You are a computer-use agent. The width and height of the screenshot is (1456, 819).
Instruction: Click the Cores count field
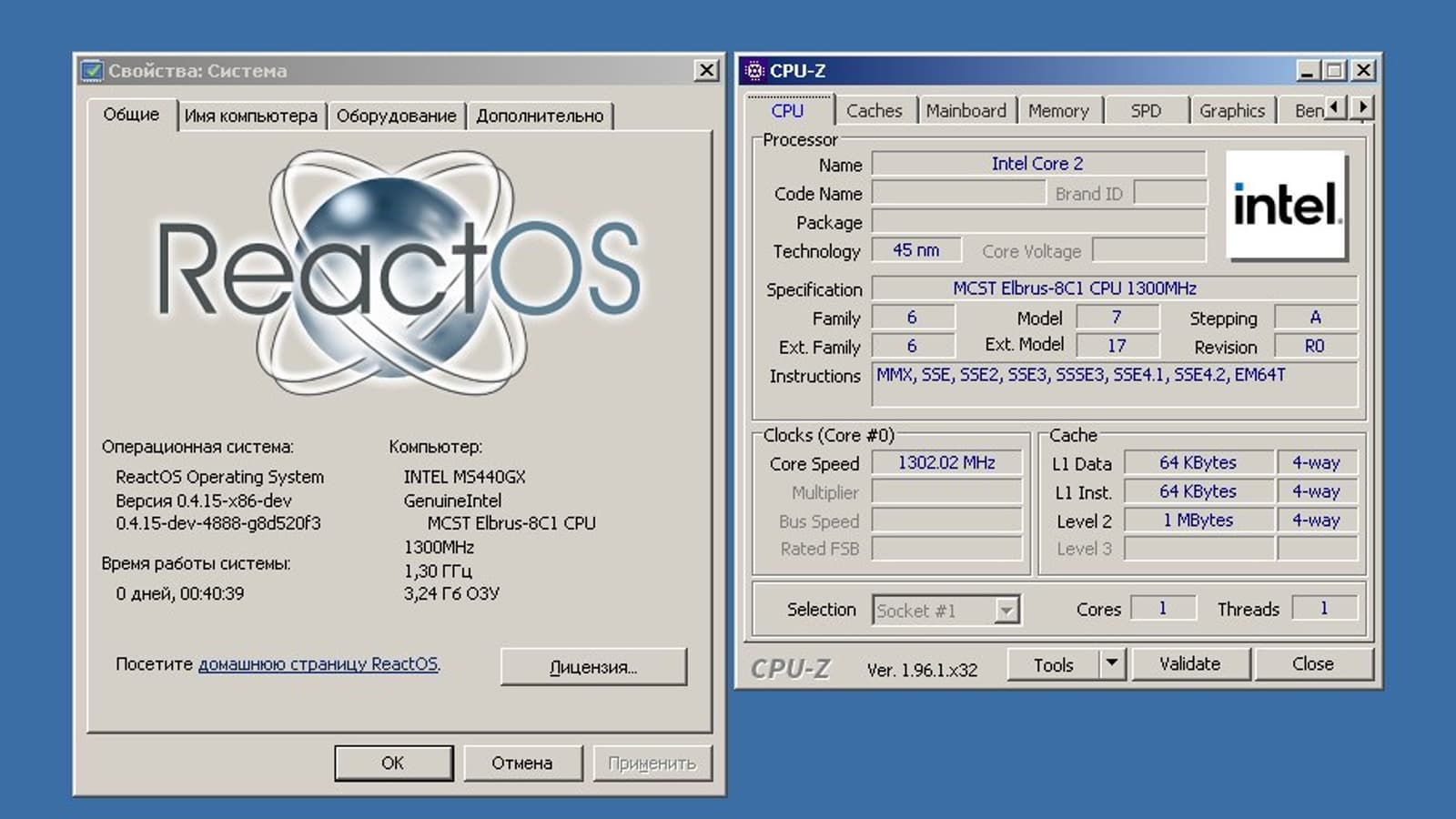click(x=1162, y=608)
